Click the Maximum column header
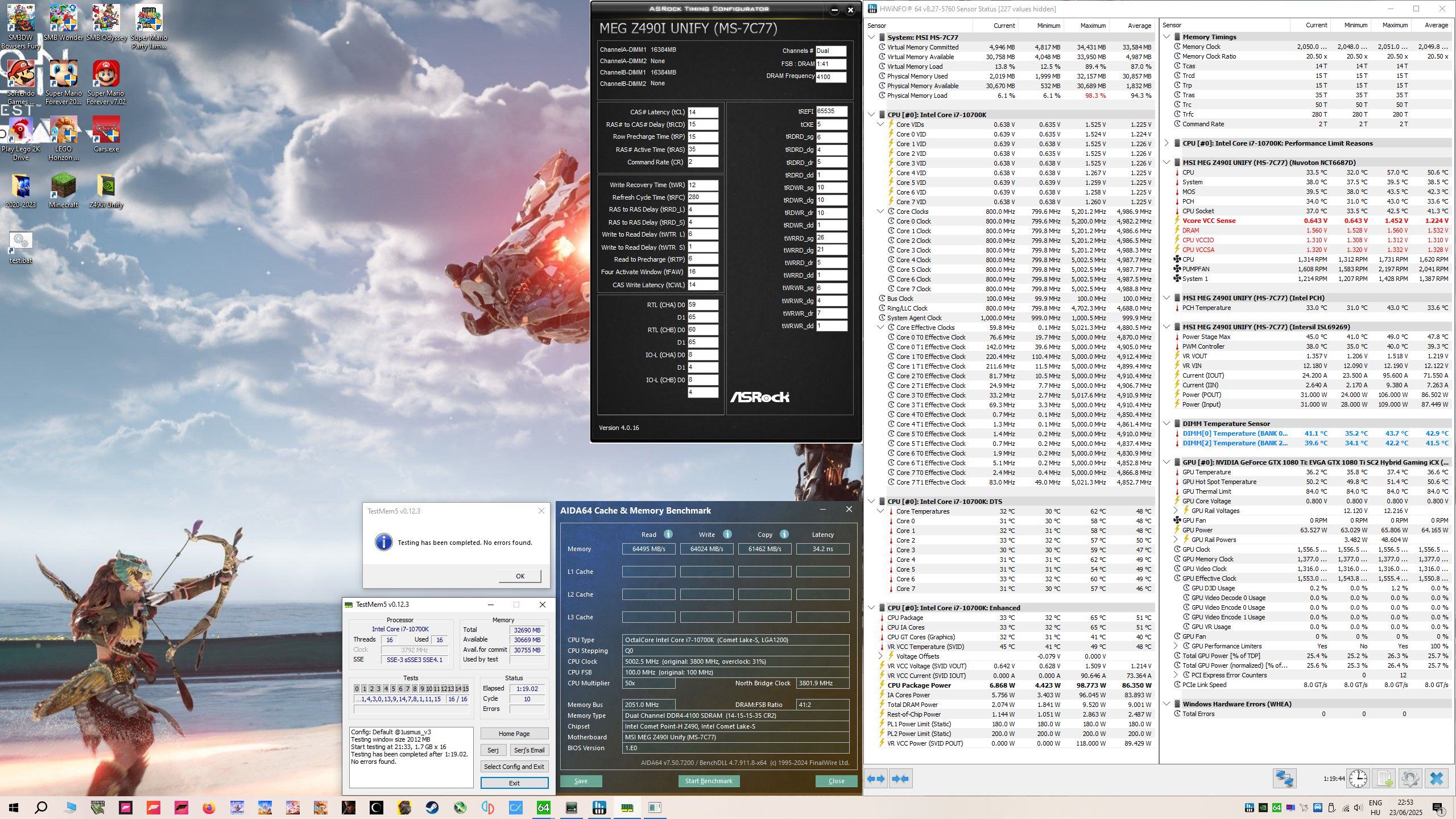 [1093, 26]
